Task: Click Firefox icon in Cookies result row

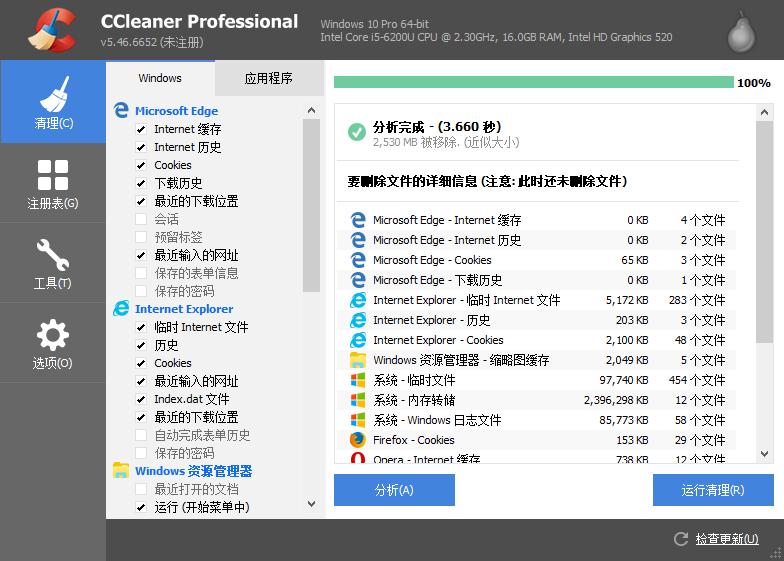Action: tap(358, 440)
